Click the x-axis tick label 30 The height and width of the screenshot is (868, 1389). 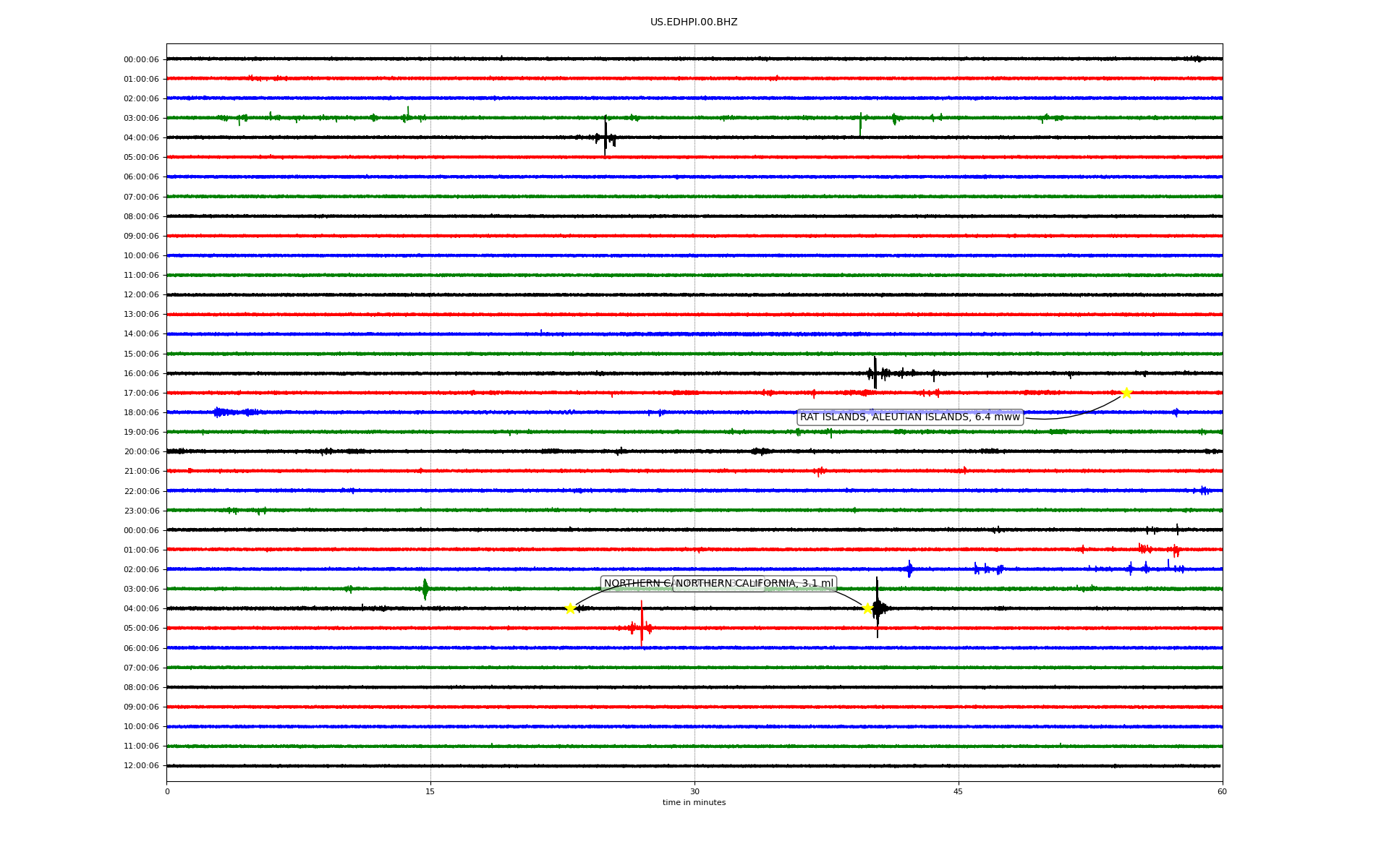click(x=694, y=791)
